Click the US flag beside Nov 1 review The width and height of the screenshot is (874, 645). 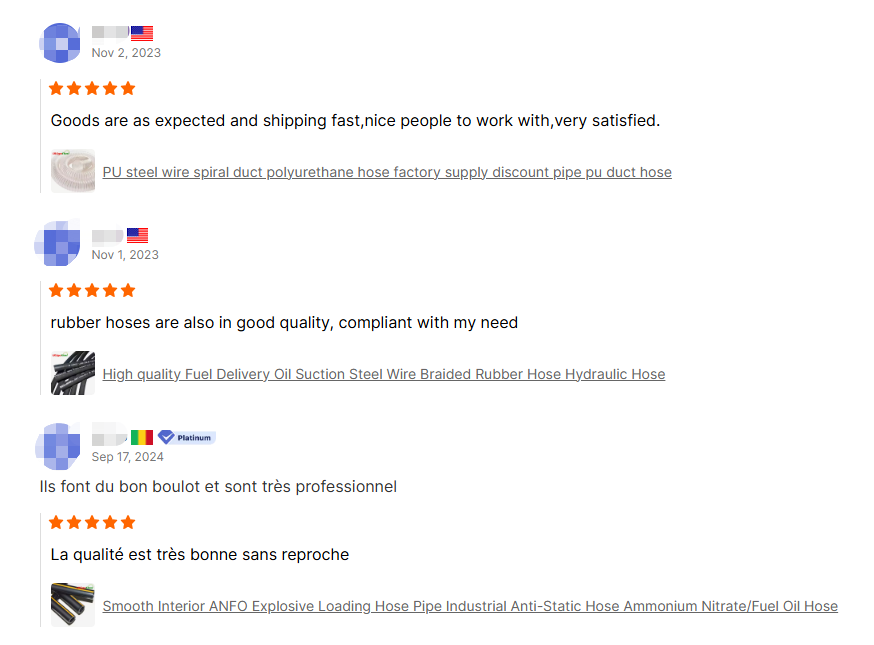(x=137, y=236)
